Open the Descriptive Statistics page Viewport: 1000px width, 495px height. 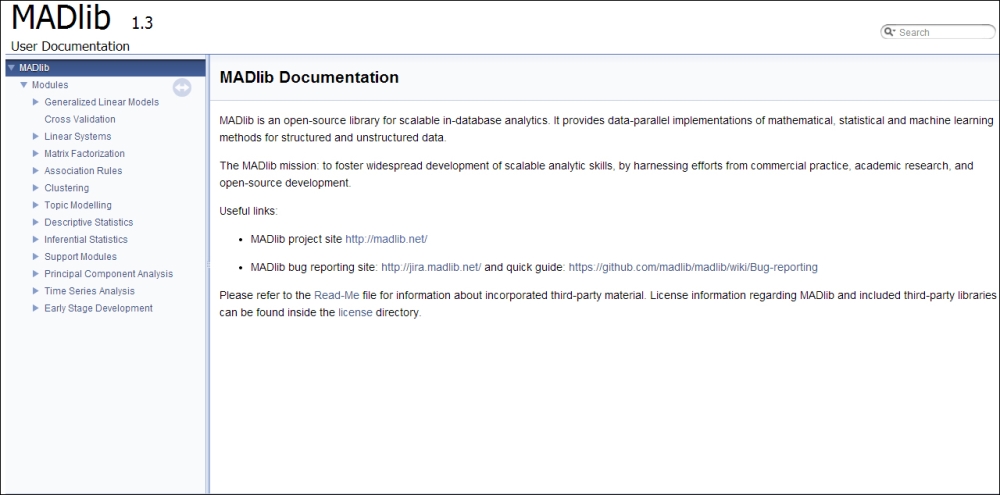[x=89, y=223]
